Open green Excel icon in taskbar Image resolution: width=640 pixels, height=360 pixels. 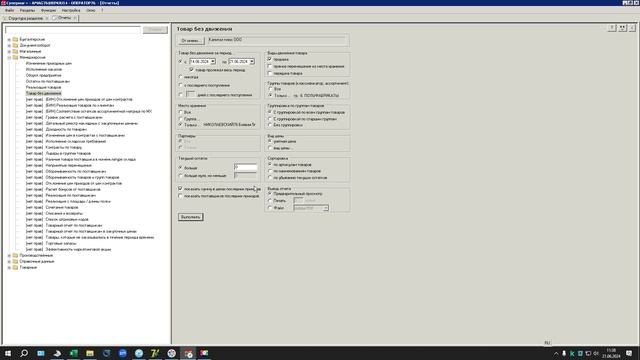[73, 353]
